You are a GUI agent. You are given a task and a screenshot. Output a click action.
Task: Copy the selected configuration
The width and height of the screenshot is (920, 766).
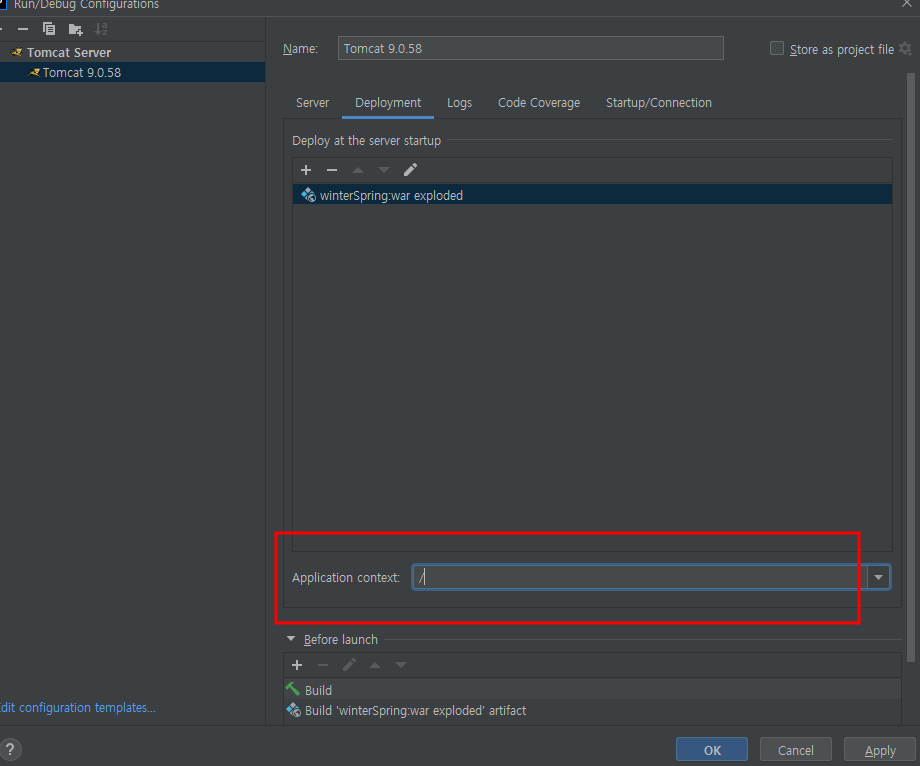pos(49,29)
